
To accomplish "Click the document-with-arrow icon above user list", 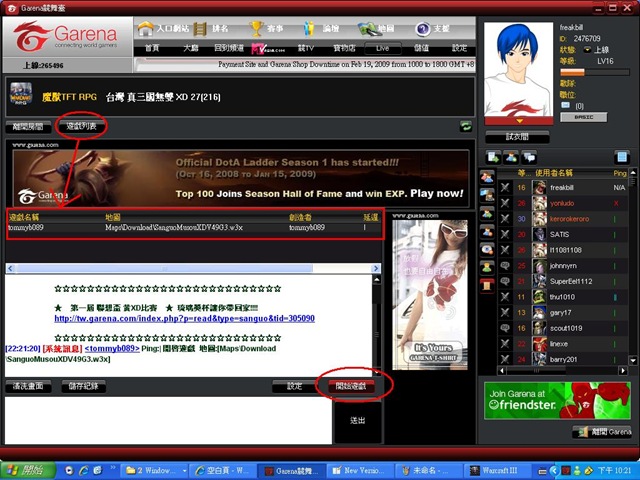I will coord(494,157).
